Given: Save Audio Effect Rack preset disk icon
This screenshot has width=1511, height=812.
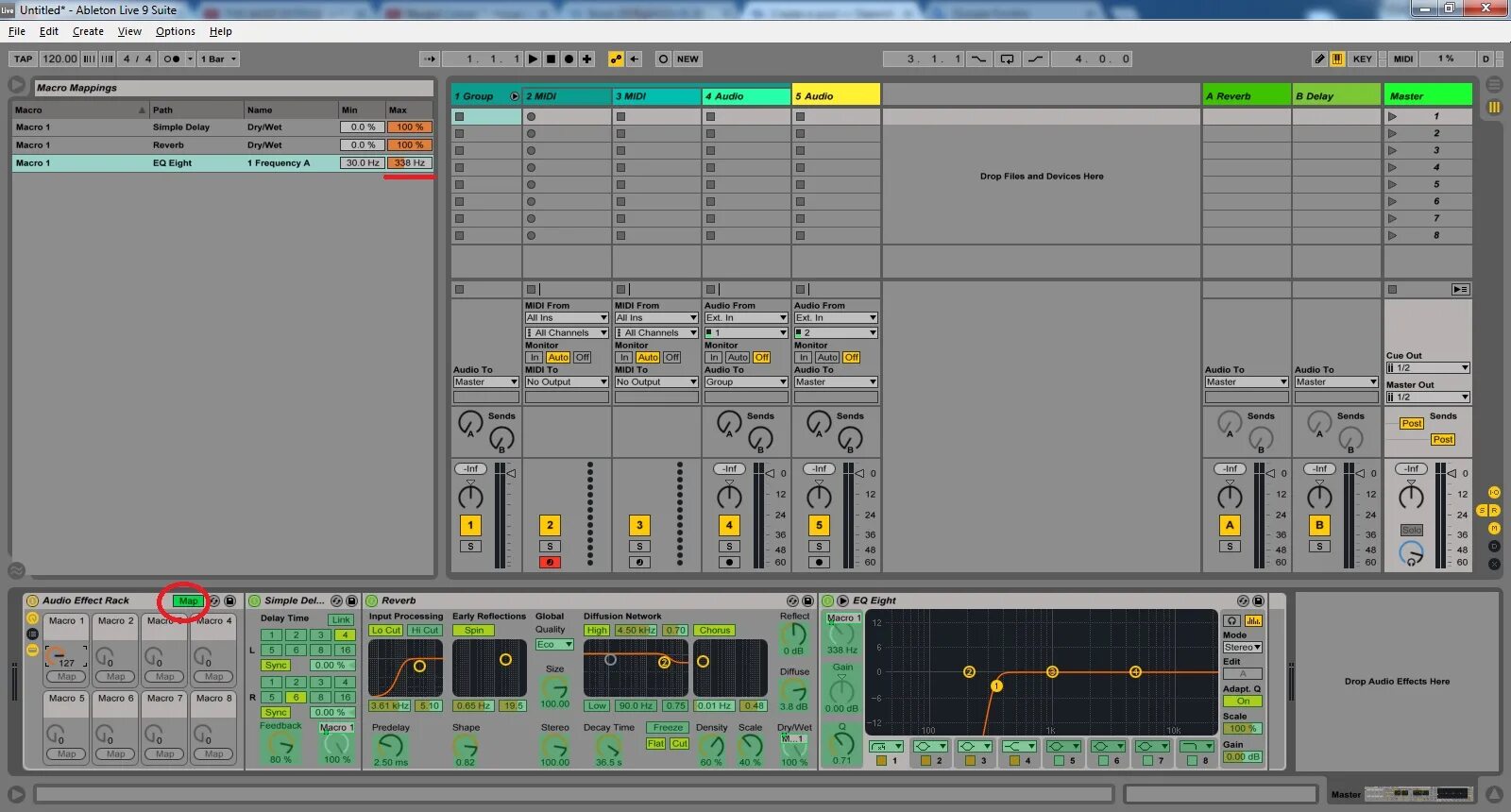Looking at the screenshot, I should coord(229,601).
